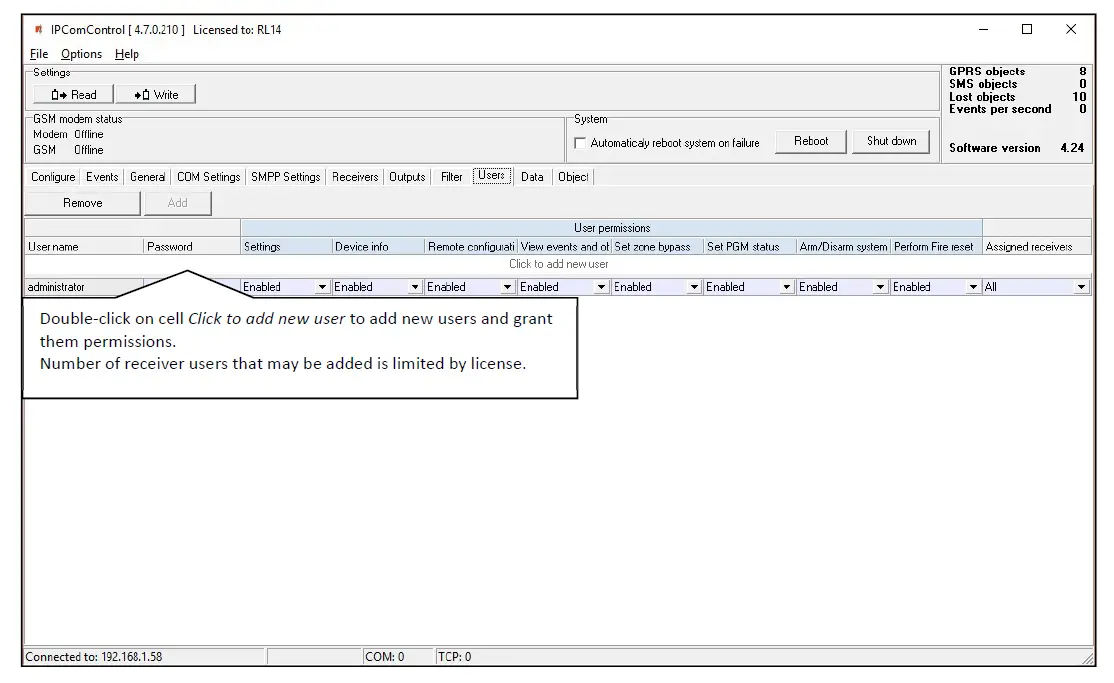Click the Reboot button

811,141
